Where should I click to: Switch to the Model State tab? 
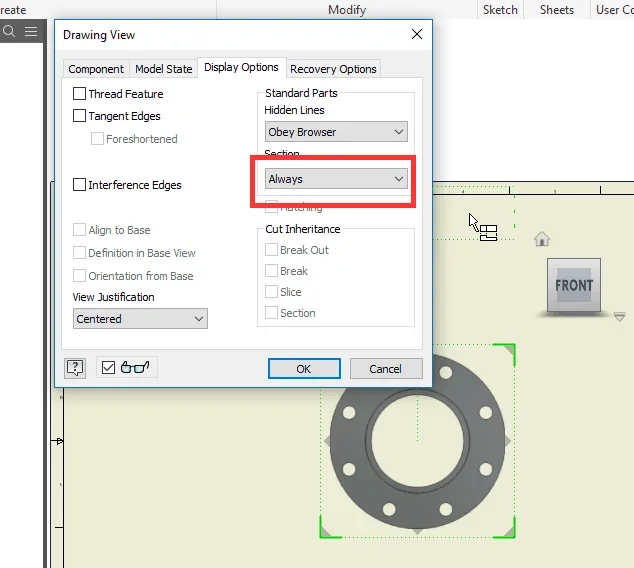coord(163,69)
